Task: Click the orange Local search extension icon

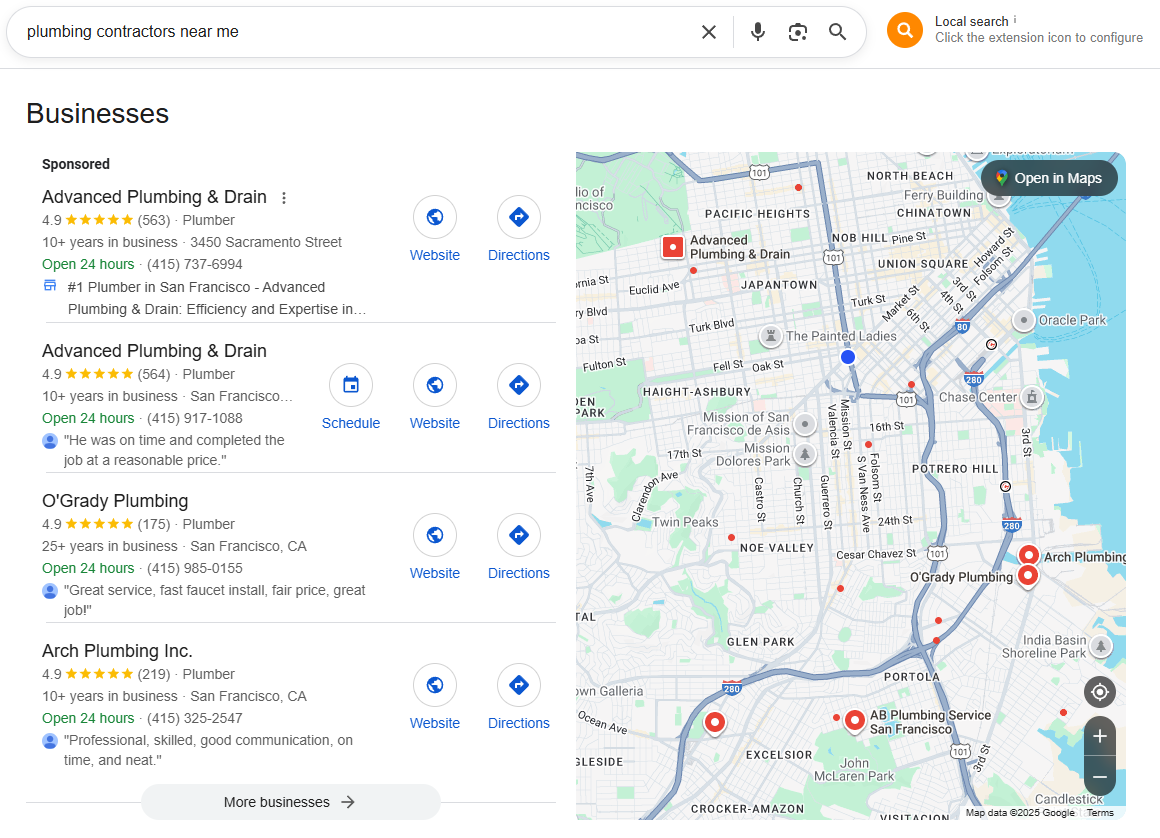Action: (904, 30)
